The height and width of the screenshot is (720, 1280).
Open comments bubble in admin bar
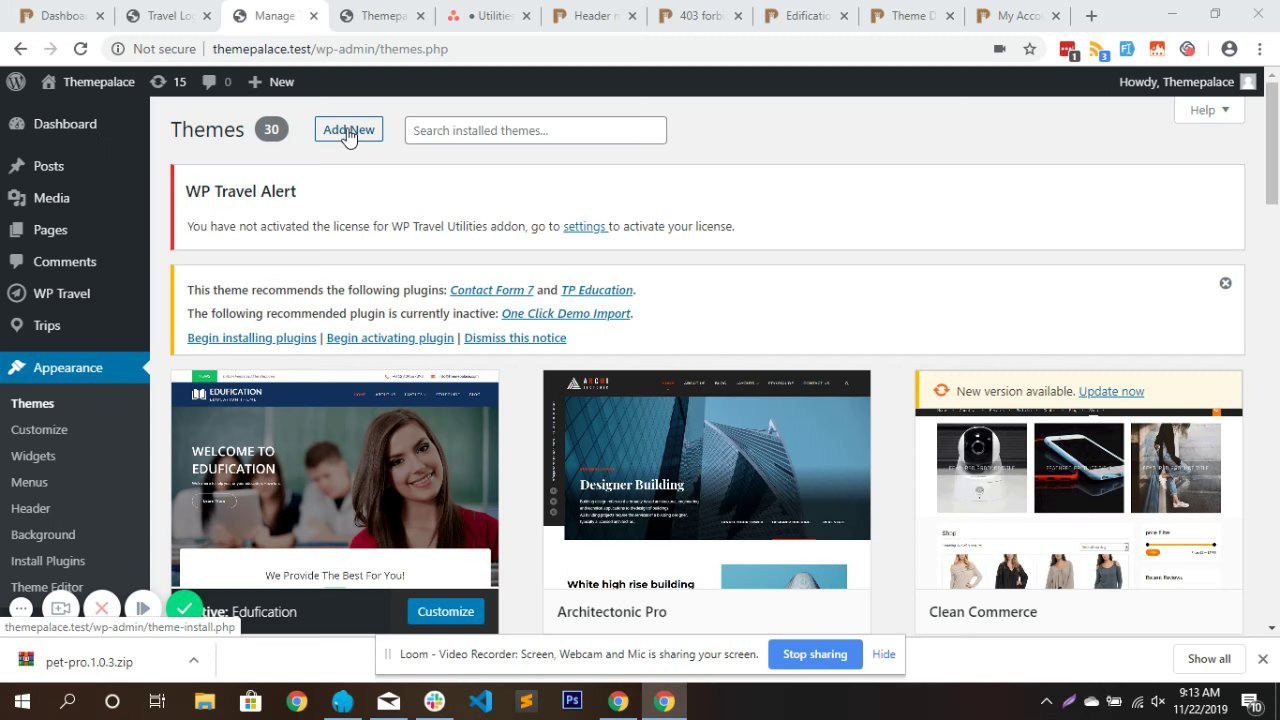click(217, 82)
